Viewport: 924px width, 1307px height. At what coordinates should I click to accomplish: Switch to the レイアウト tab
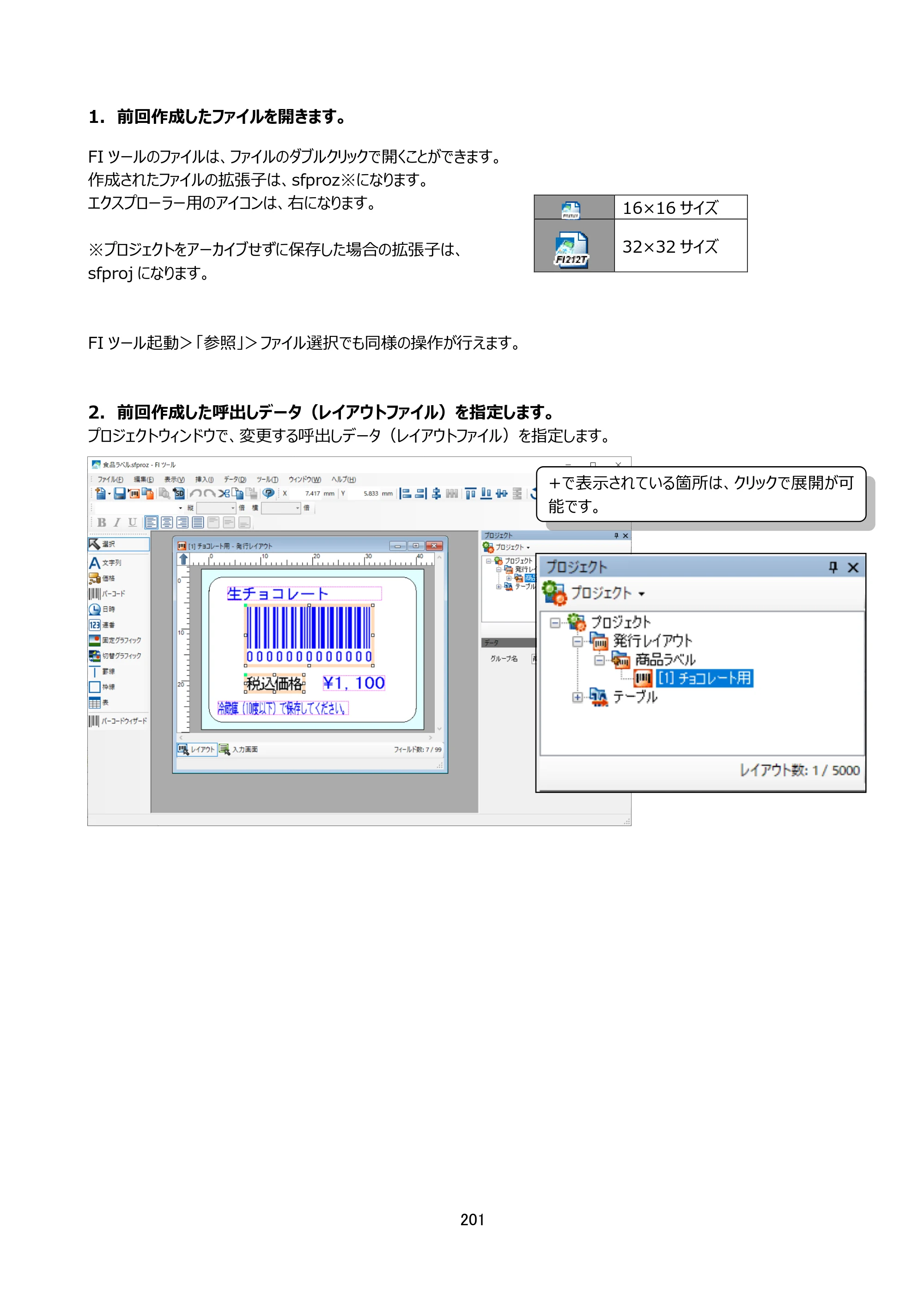point(197,750)
